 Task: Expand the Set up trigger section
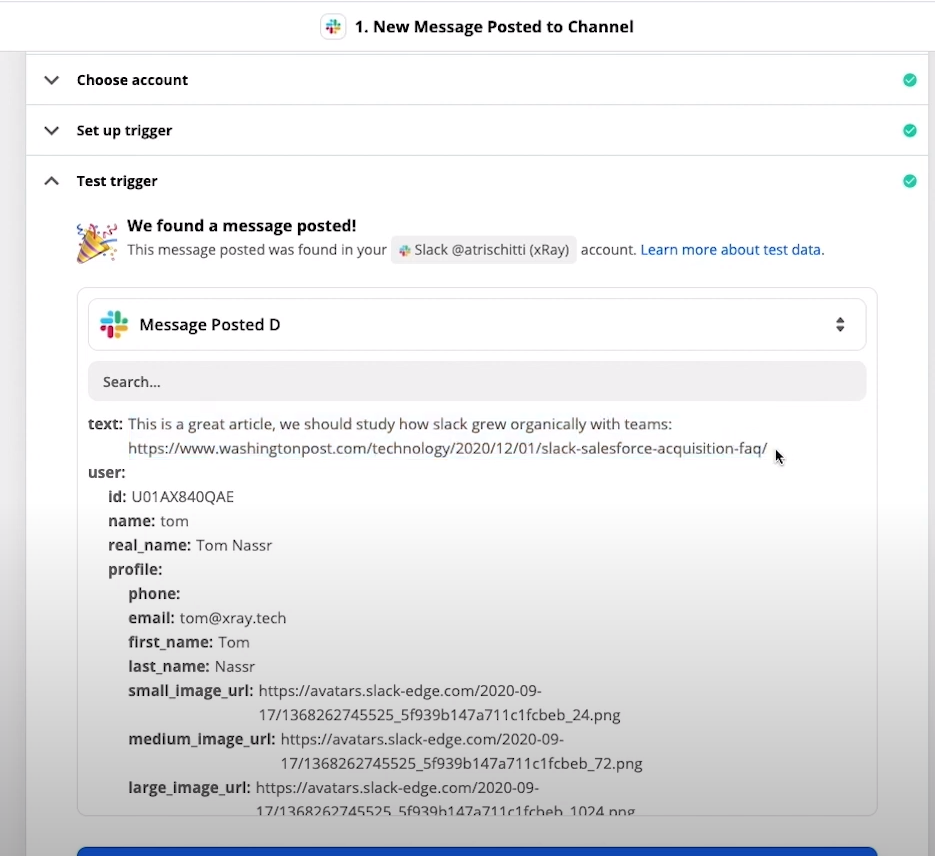coord(52,131)
